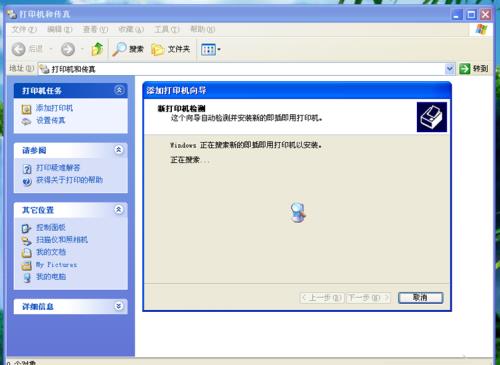Open 扫描仪和照相机 link
Screen dimensions: 500x365
[62, 240]
